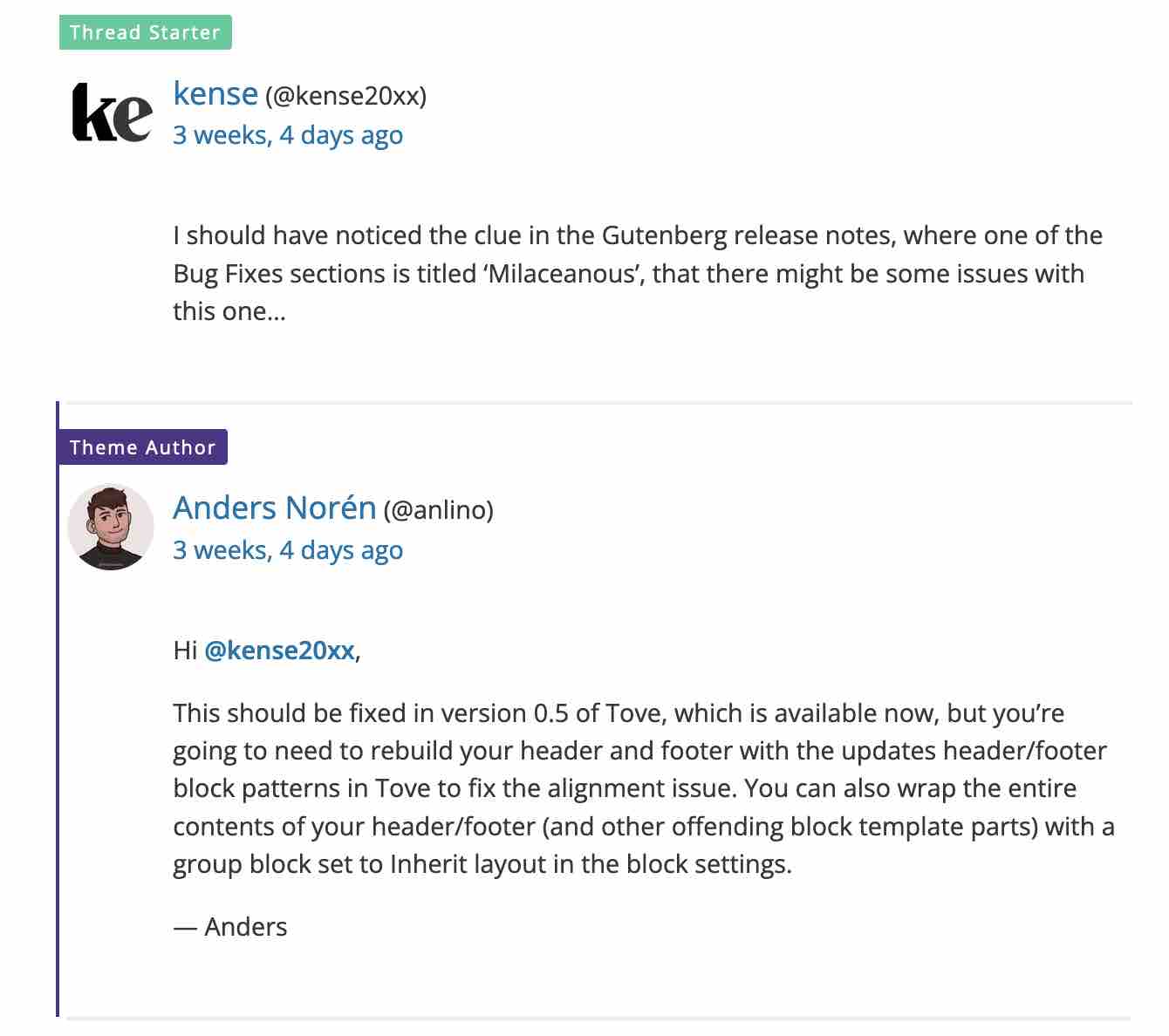Click 'this one…' ending kense's post

pyautogui.click(x=229, y=311)
